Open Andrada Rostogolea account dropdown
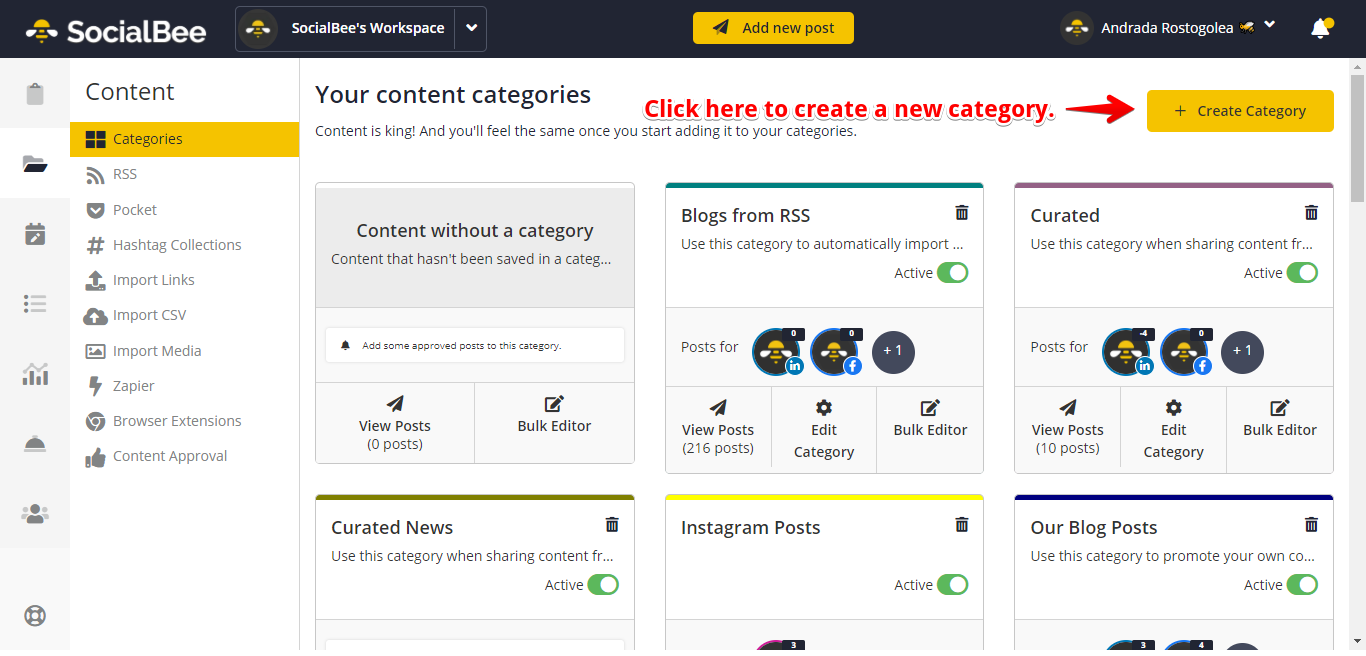 [x=1270, y=26]
